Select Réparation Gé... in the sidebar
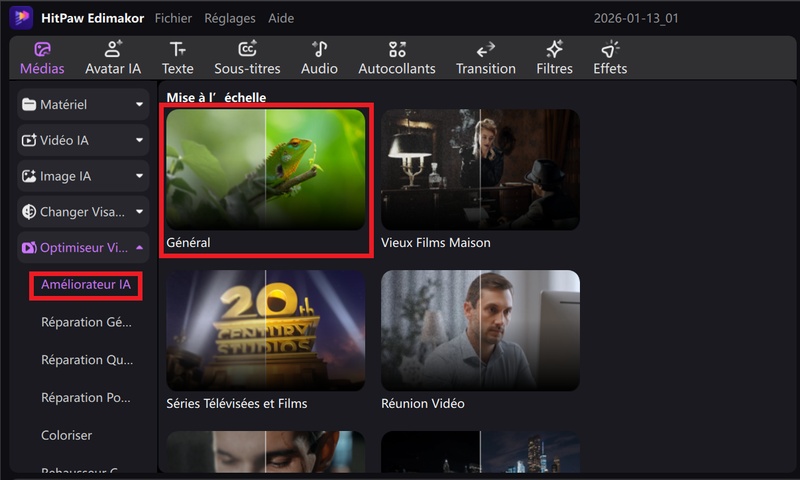Image resolution: width=800 pixels, height=480 pixels. (86, 322)
